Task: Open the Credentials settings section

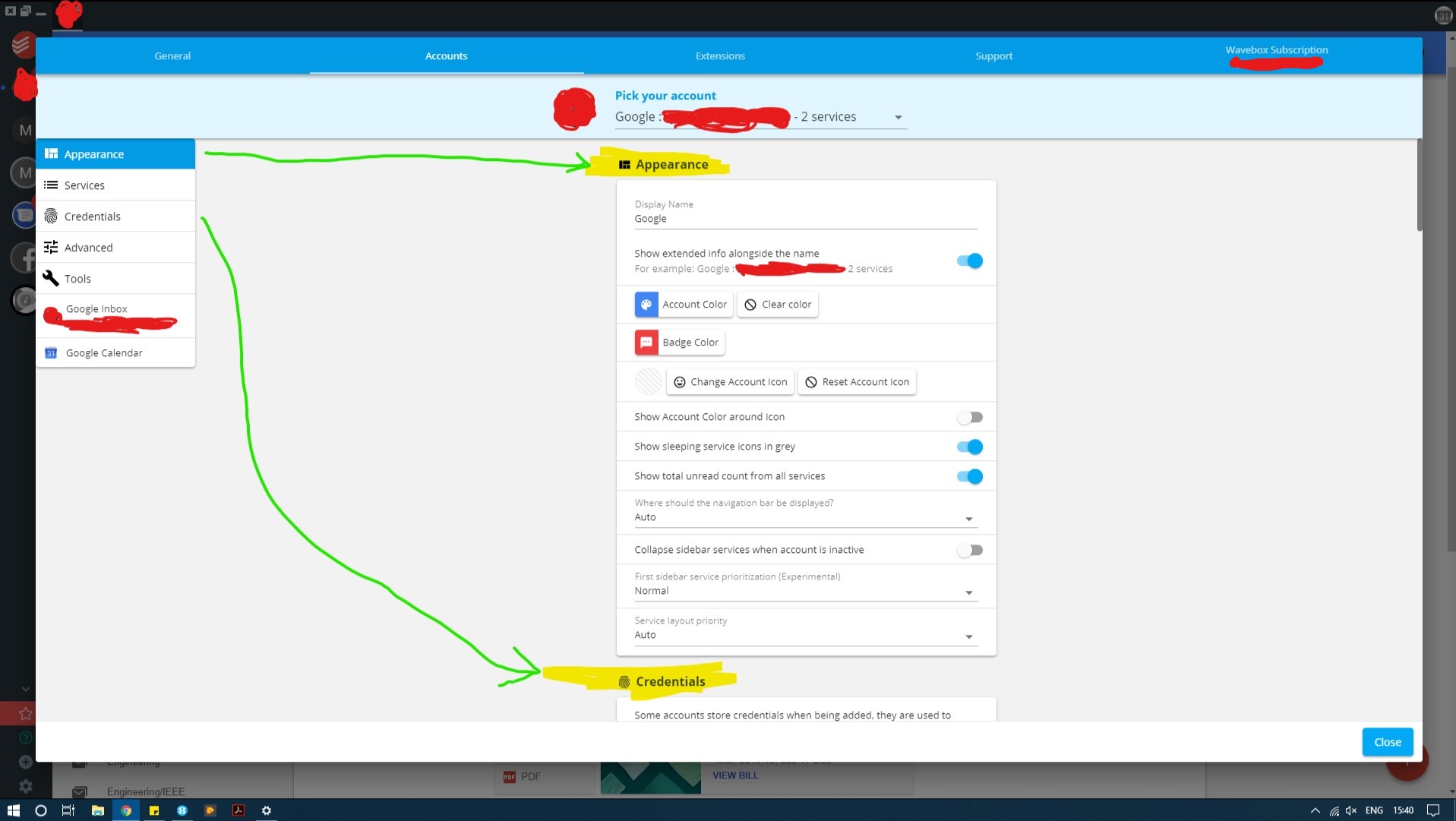Action: point(92,216)
